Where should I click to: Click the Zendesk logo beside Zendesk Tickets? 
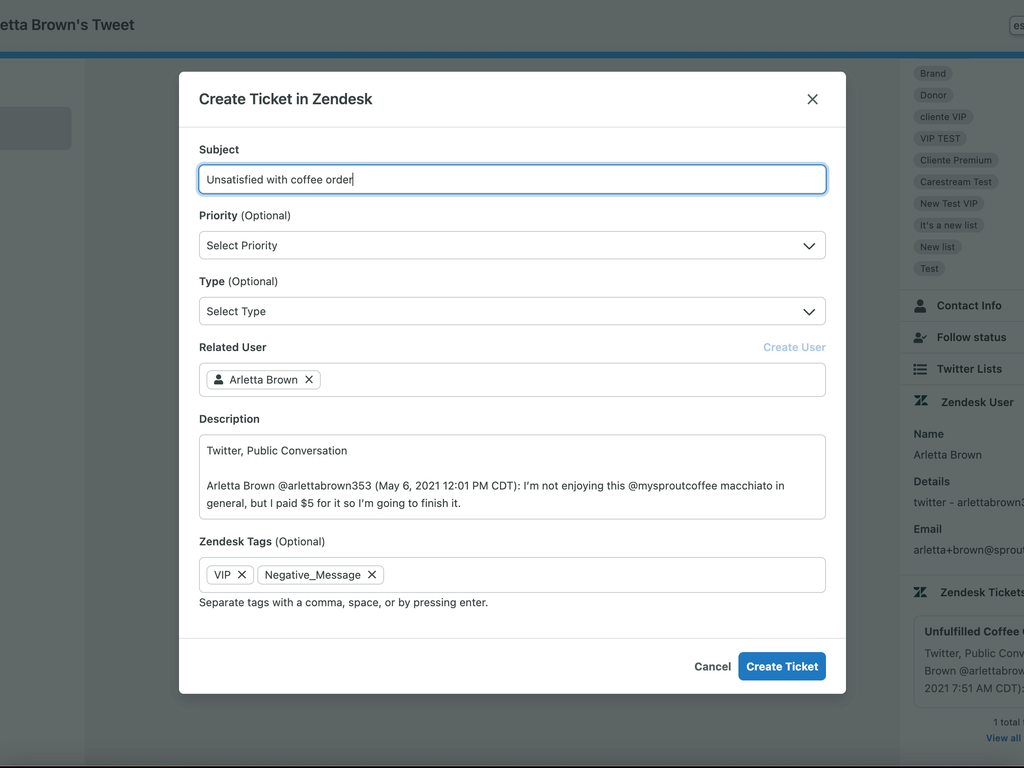(918, 592)
